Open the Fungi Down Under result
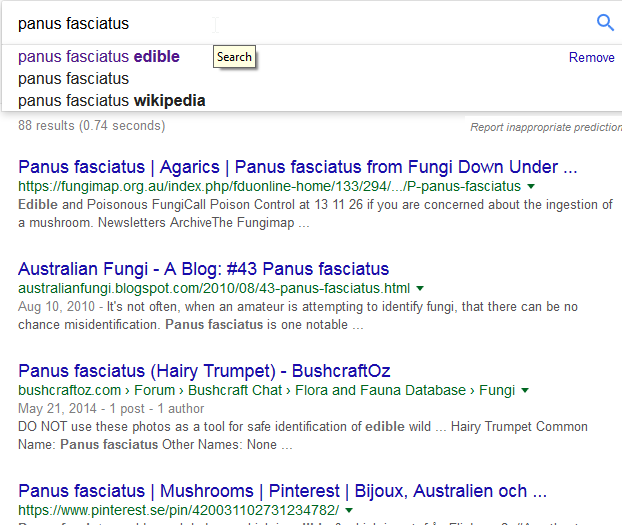The height and width of the screenshot is (525, 622). tap(298, 167)
